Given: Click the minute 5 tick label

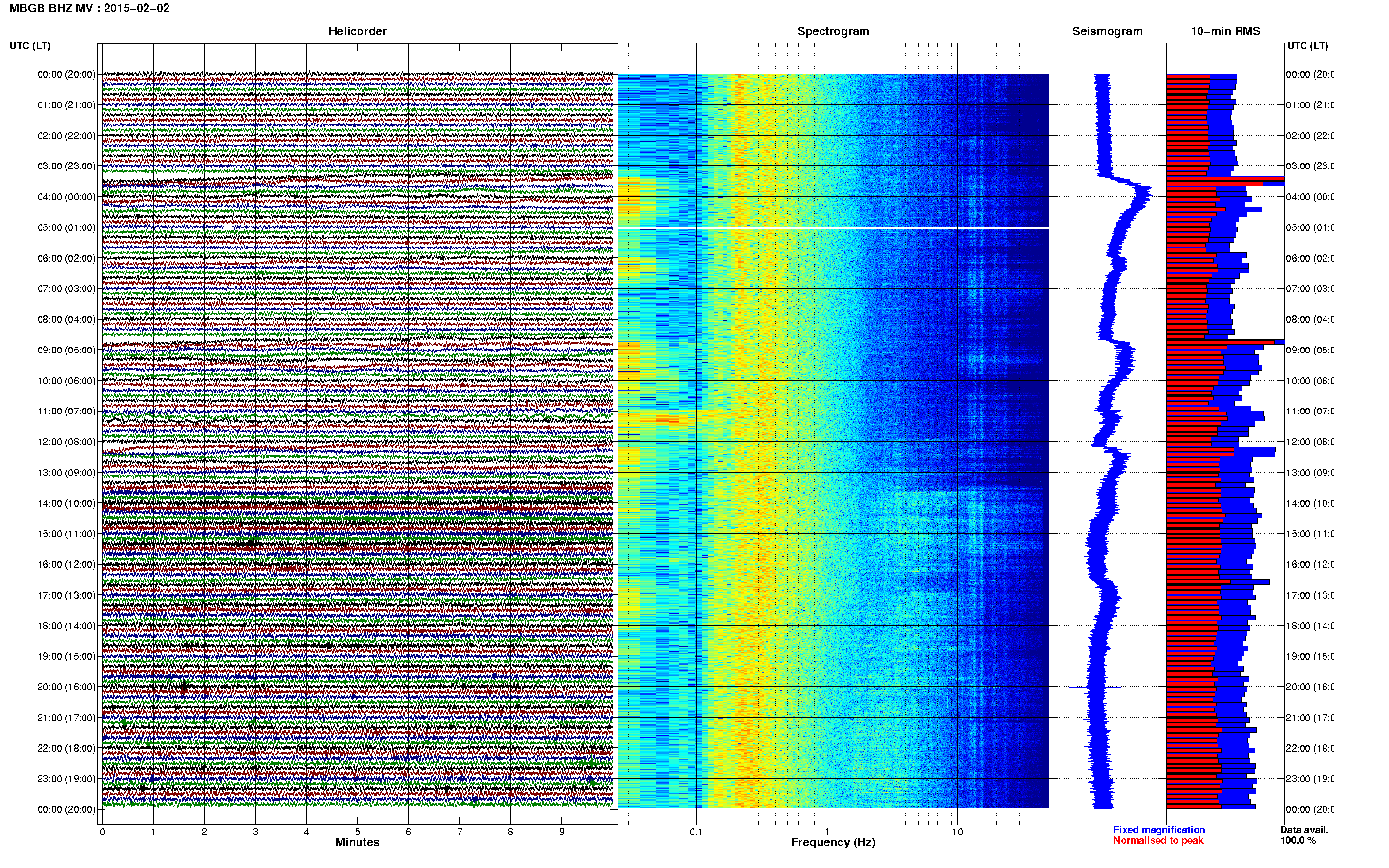Looking at the screenshot, I should point(357,832).
